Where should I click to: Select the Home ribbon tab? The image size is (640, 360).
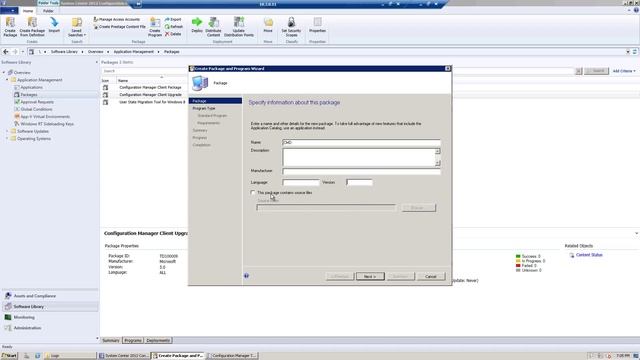[x=28, y=11]
